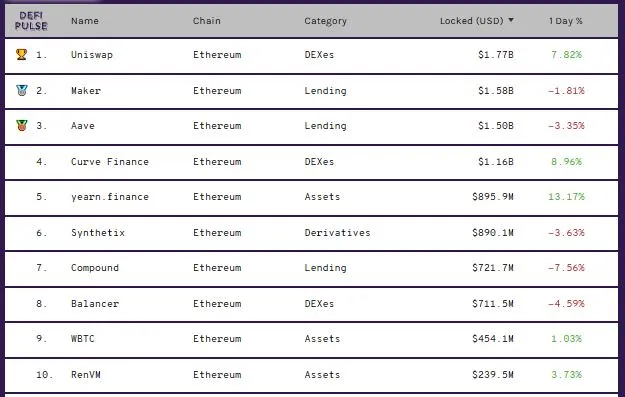The height and width of the screenshot is (397, 625).
Task: Click the DeFi Pulse logo
Action: (x=31, y=21)
